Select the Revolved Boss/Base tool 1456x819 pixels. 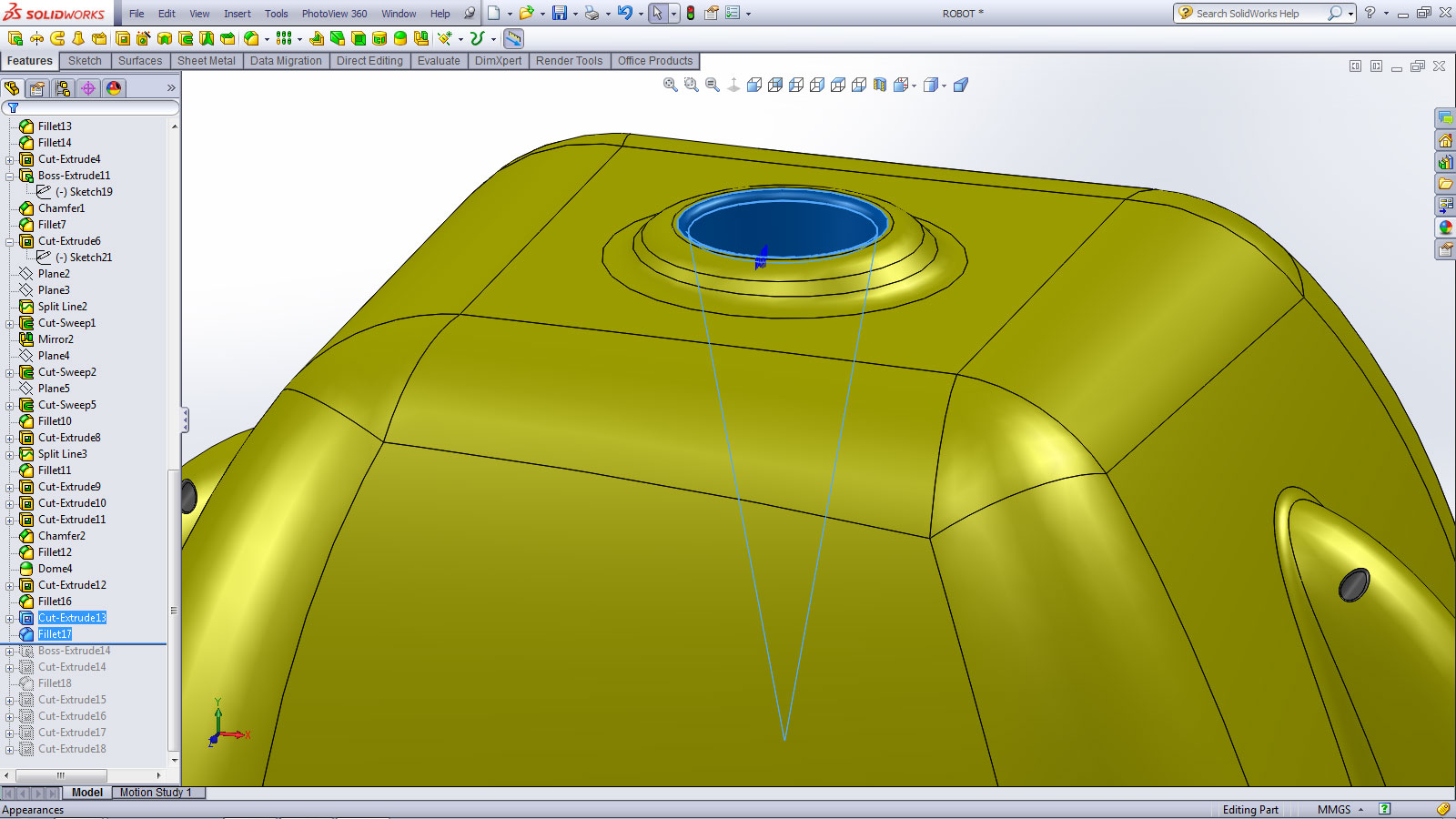(x=36, y=38)
